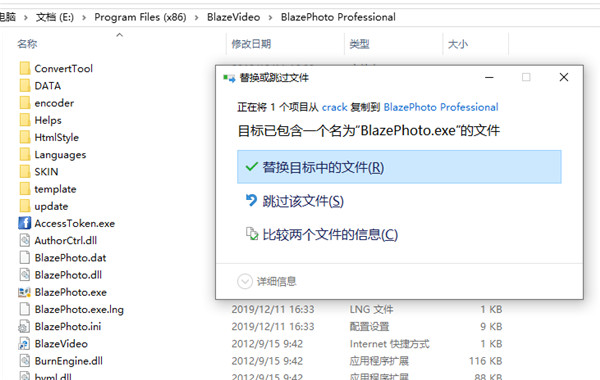Click the blue skip arrow icon
The image size is (600, 380).
(x=251, y=200)
